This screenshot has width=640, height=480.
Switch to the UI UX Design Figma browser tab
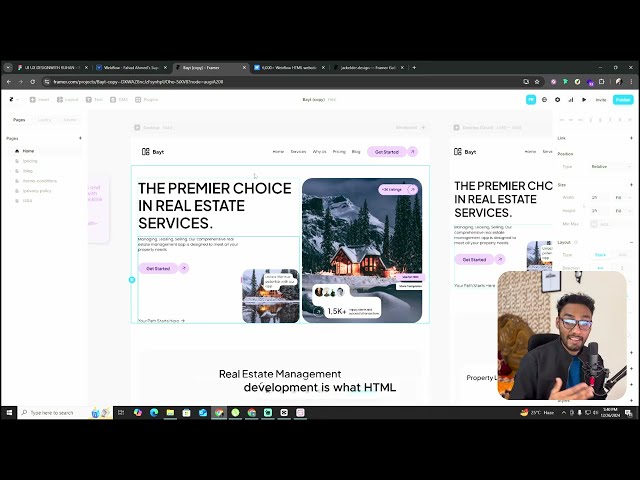(53, 67)
